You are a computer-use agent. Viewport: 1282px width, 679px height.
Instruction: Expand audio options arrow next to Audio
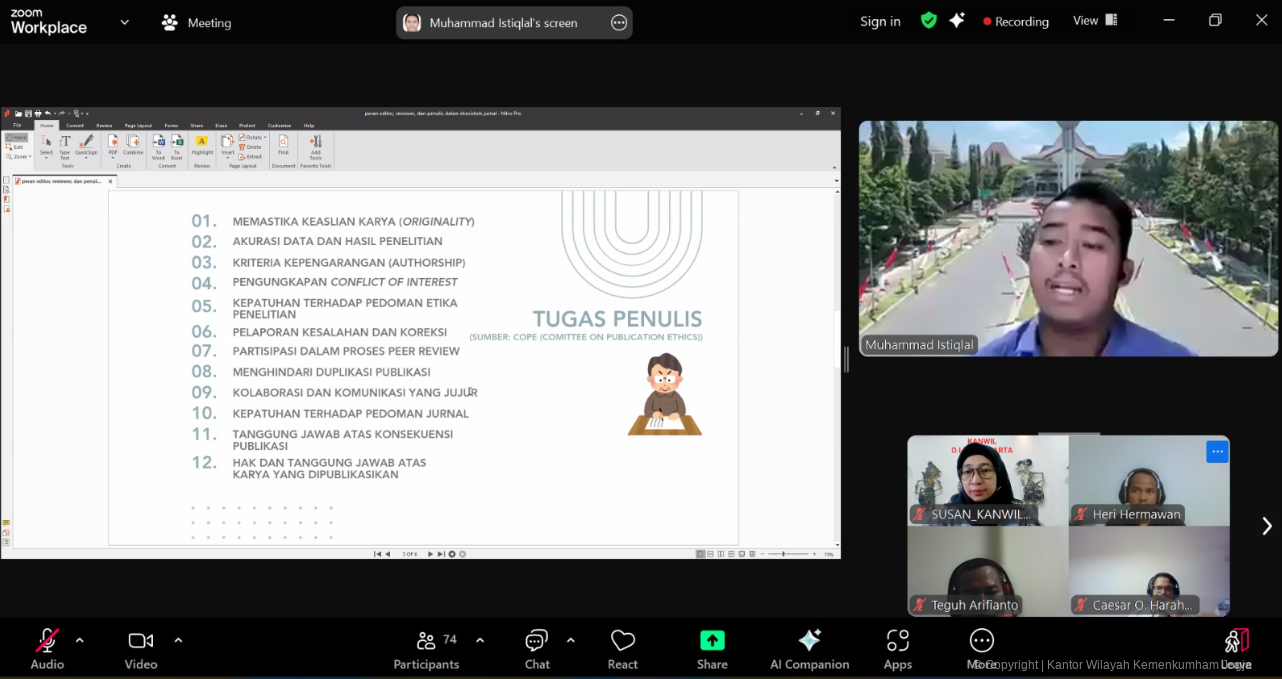(x=80, y=640)
